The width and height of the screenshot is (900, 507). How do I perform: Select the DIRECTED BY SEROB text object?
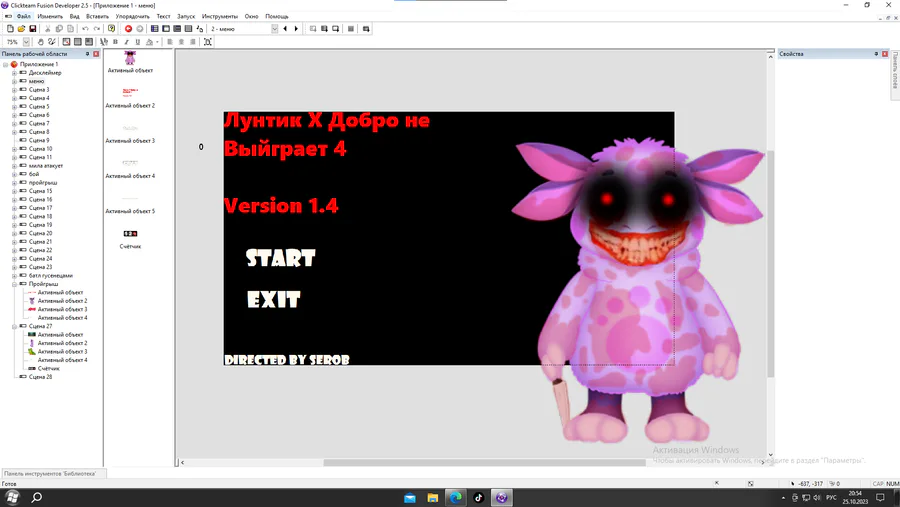(287, 360)
